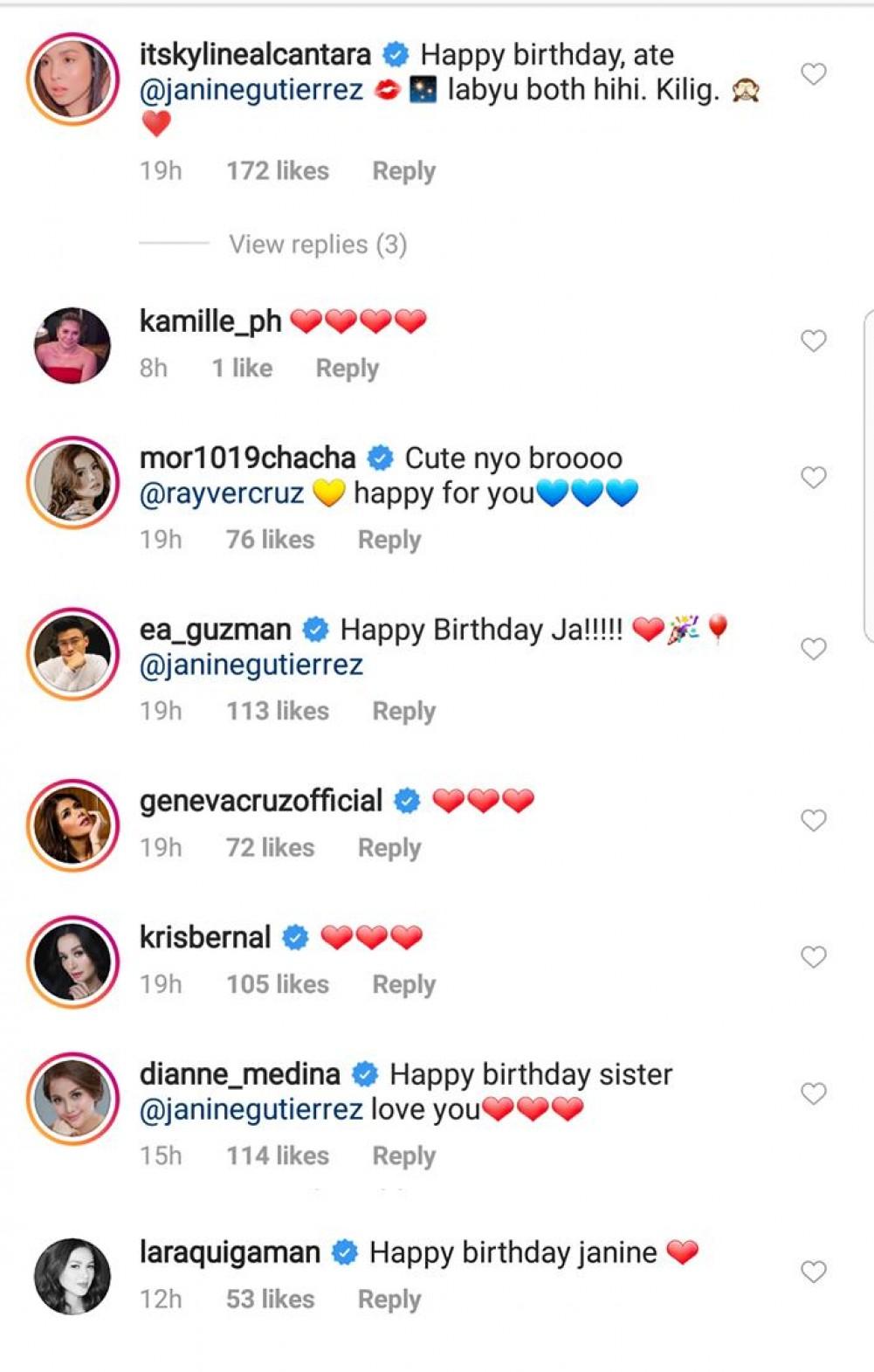Tap the heart beside the krisbernal comment
874x1372 pixels.
(x=813, y=957)
